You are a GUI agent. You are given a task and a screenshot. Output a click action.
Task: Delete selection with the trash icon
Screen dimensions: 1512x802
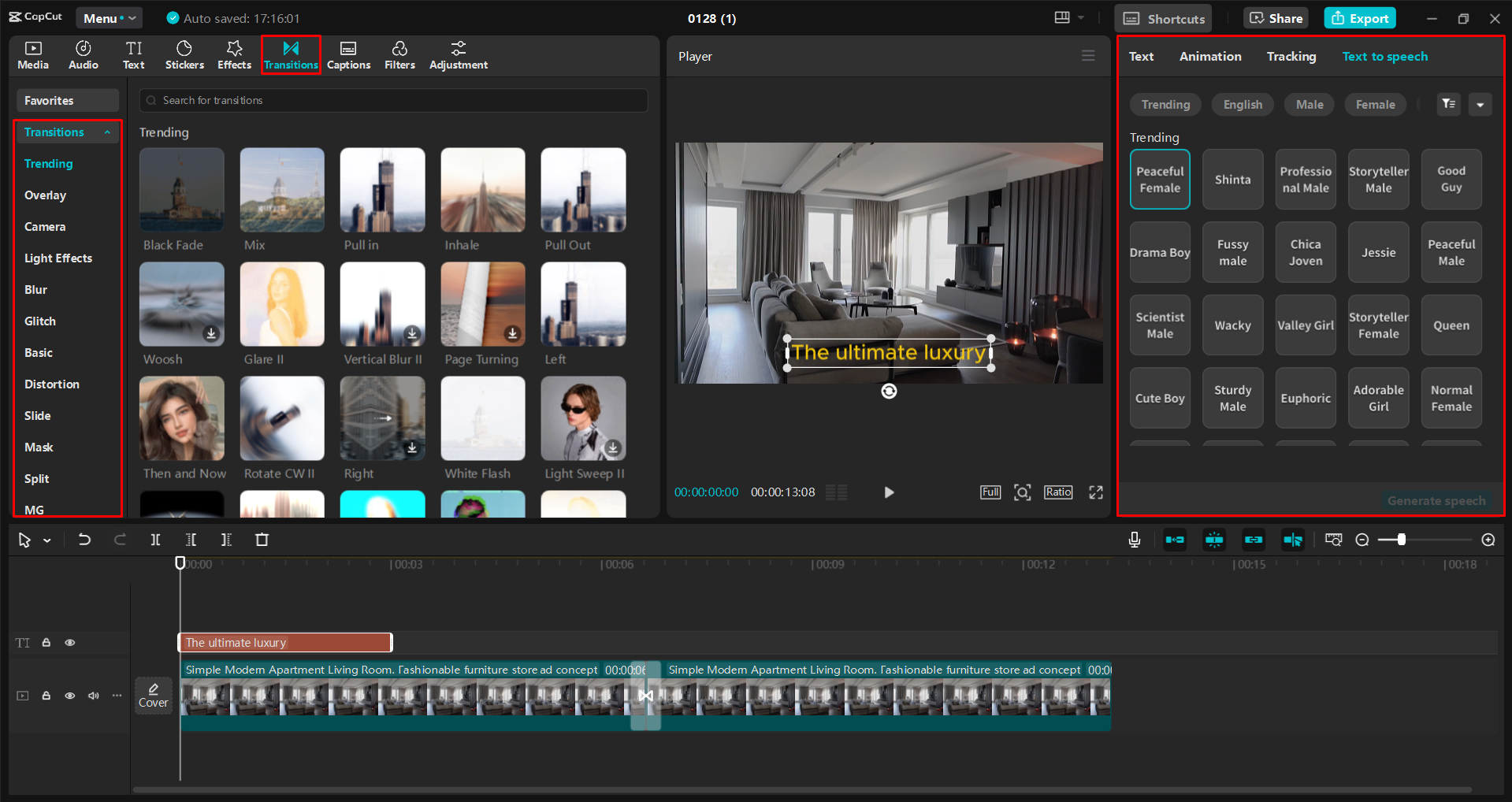(x=262, y=540)
